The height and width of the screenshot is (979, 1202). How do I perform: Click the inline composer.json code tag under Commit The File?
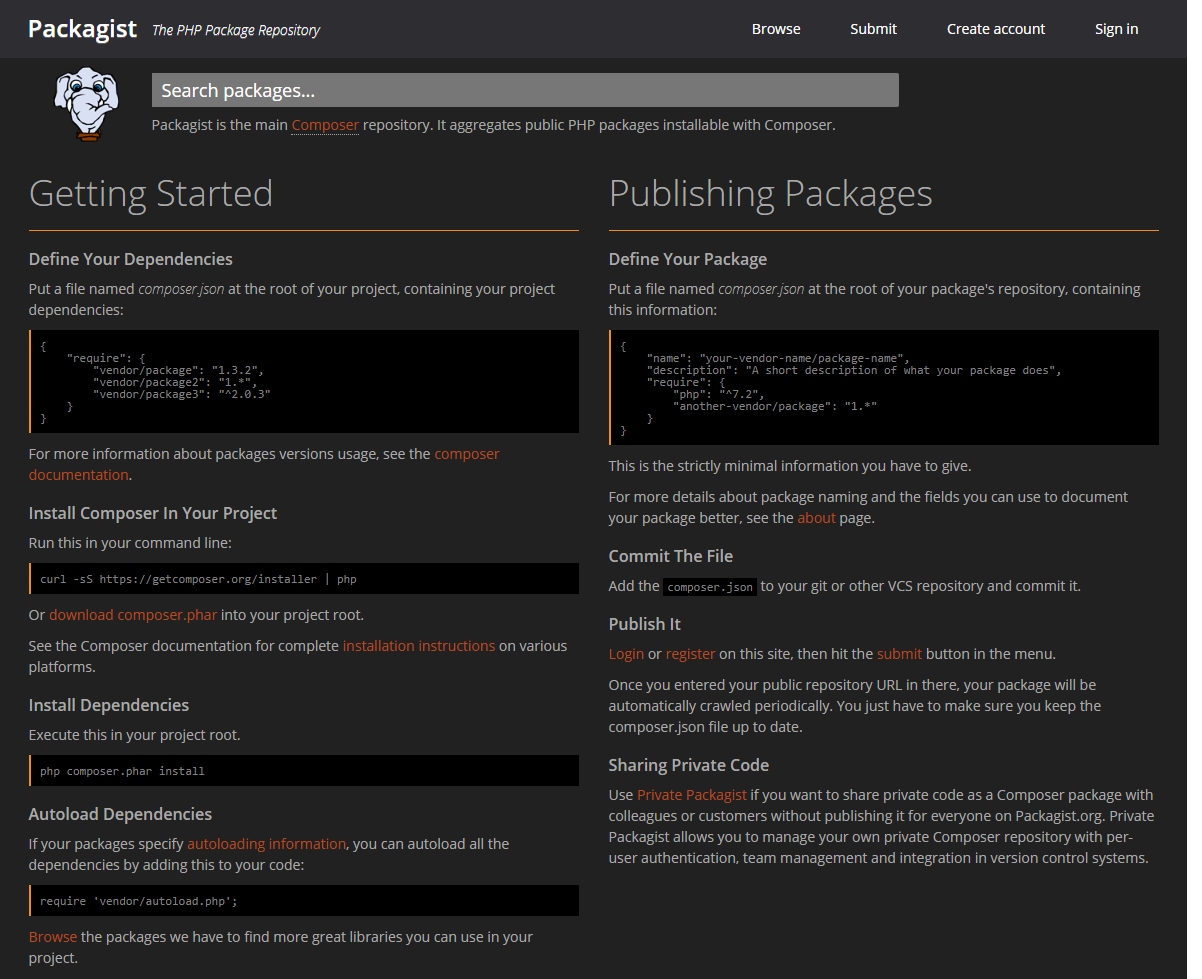point(710,587)
